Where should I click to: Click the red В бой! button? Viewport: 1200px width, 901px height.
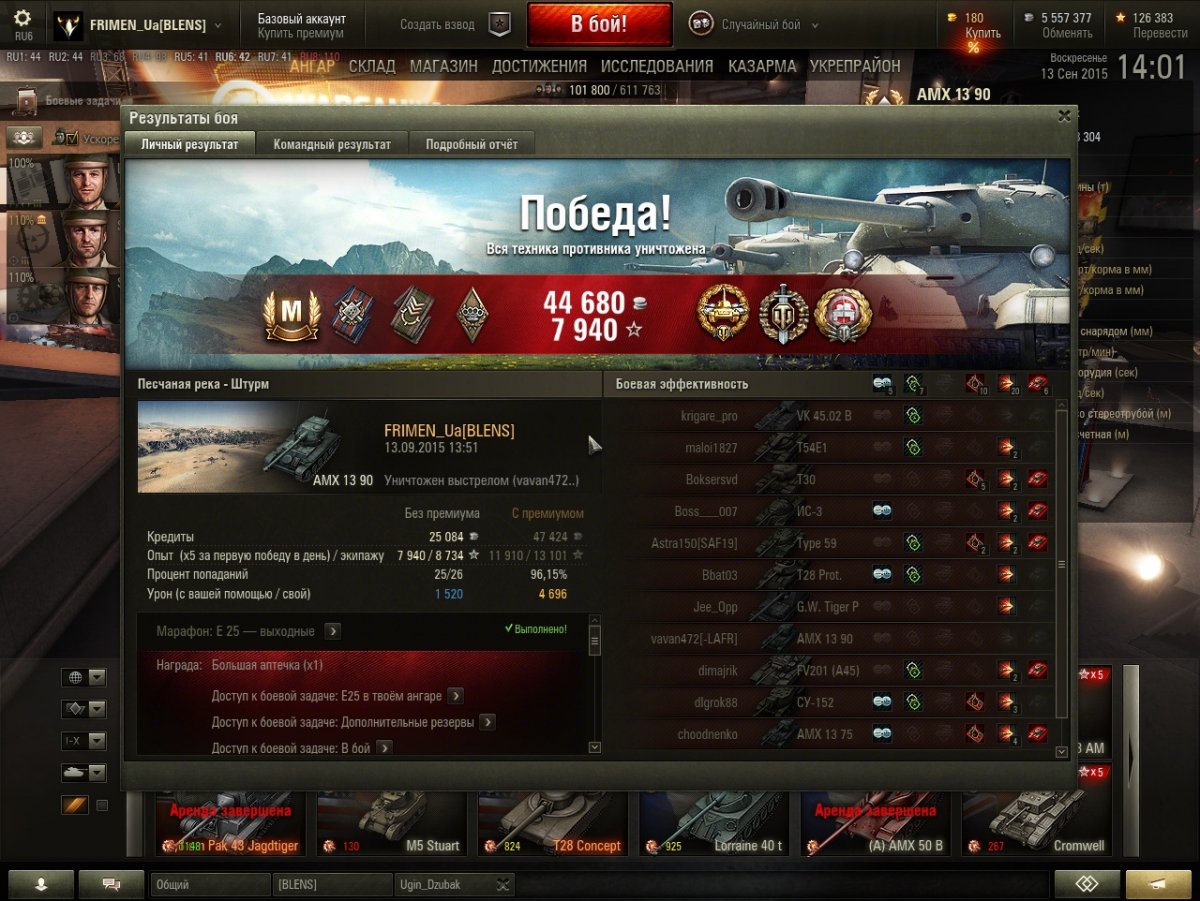tap(599, 25)
